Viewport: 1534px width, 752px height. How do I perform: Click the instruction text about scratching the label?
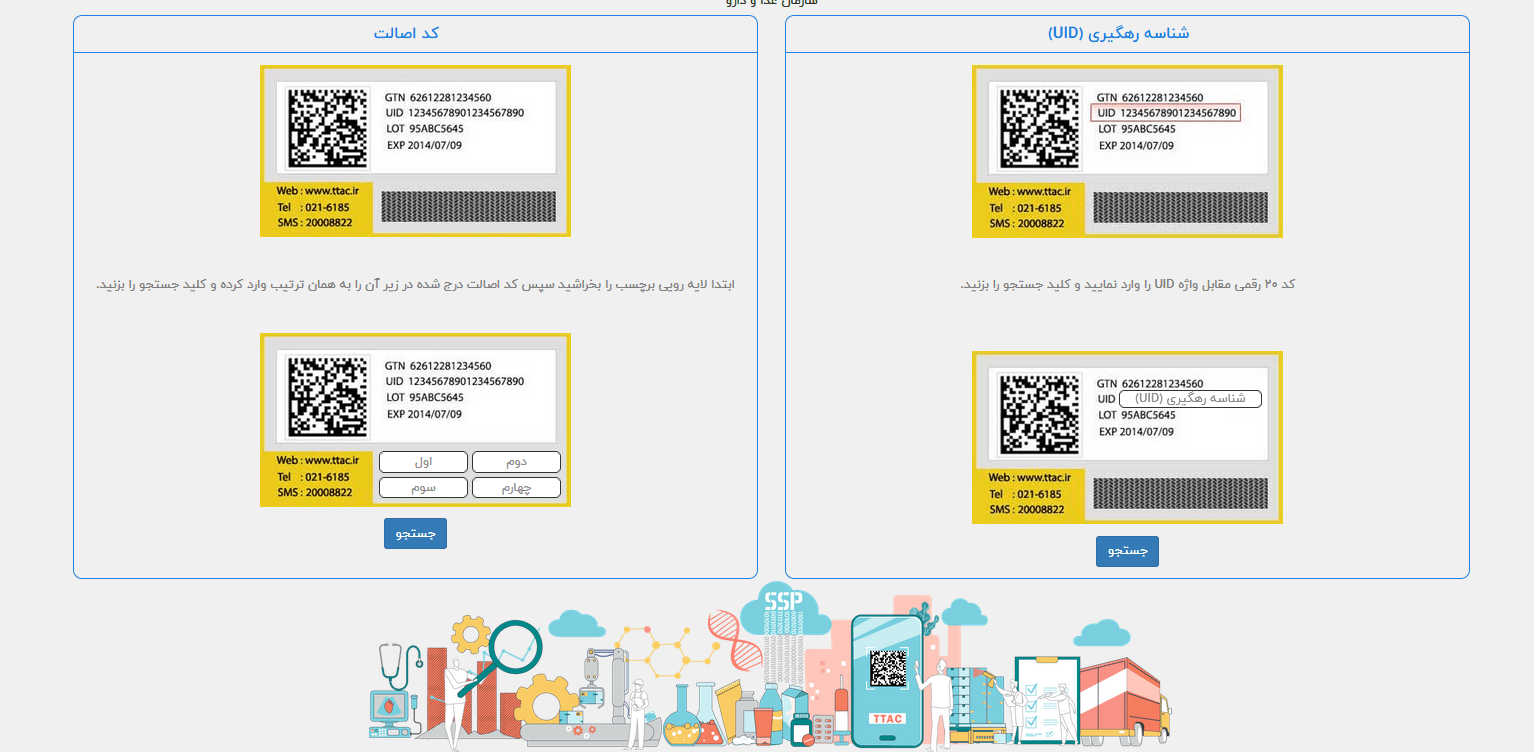point(415,285)
